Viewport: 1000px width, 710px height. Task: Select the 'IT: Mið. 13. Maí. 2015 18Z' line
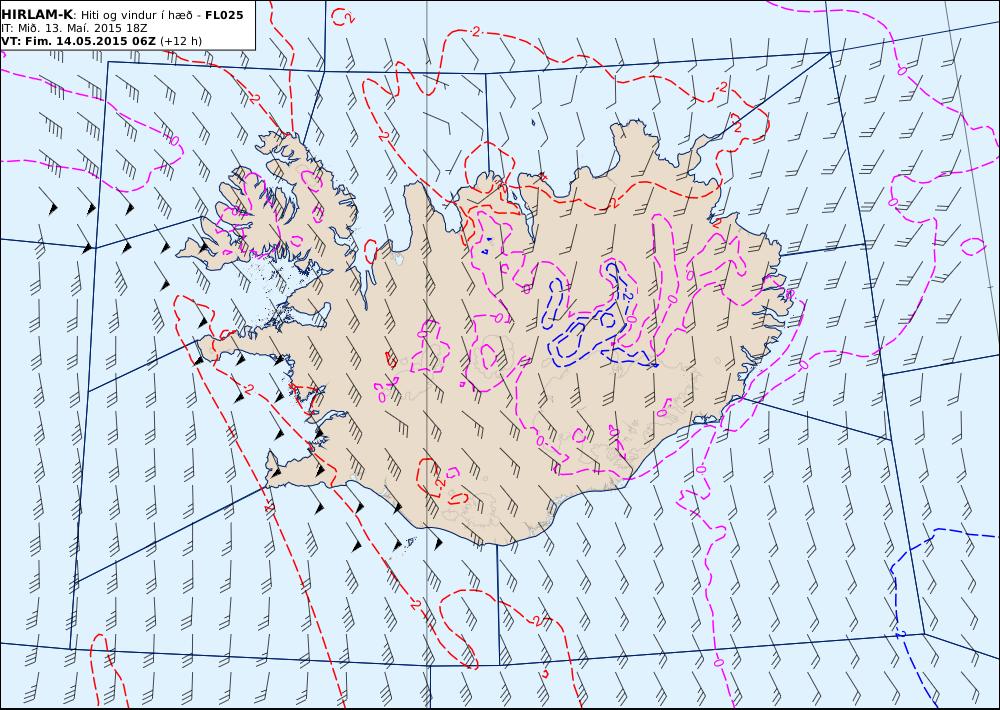74,28
